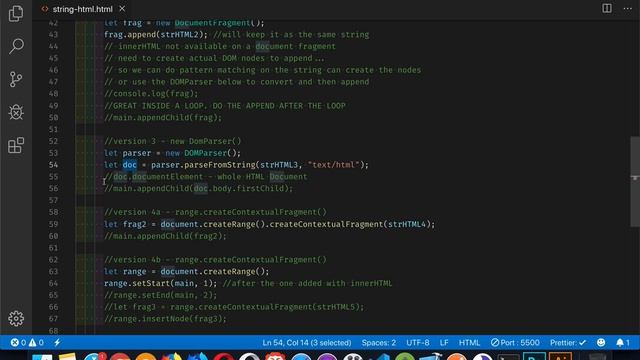640x360 pixels.
Task: Select the string-html.html editor tab
Action: (82, 9)
